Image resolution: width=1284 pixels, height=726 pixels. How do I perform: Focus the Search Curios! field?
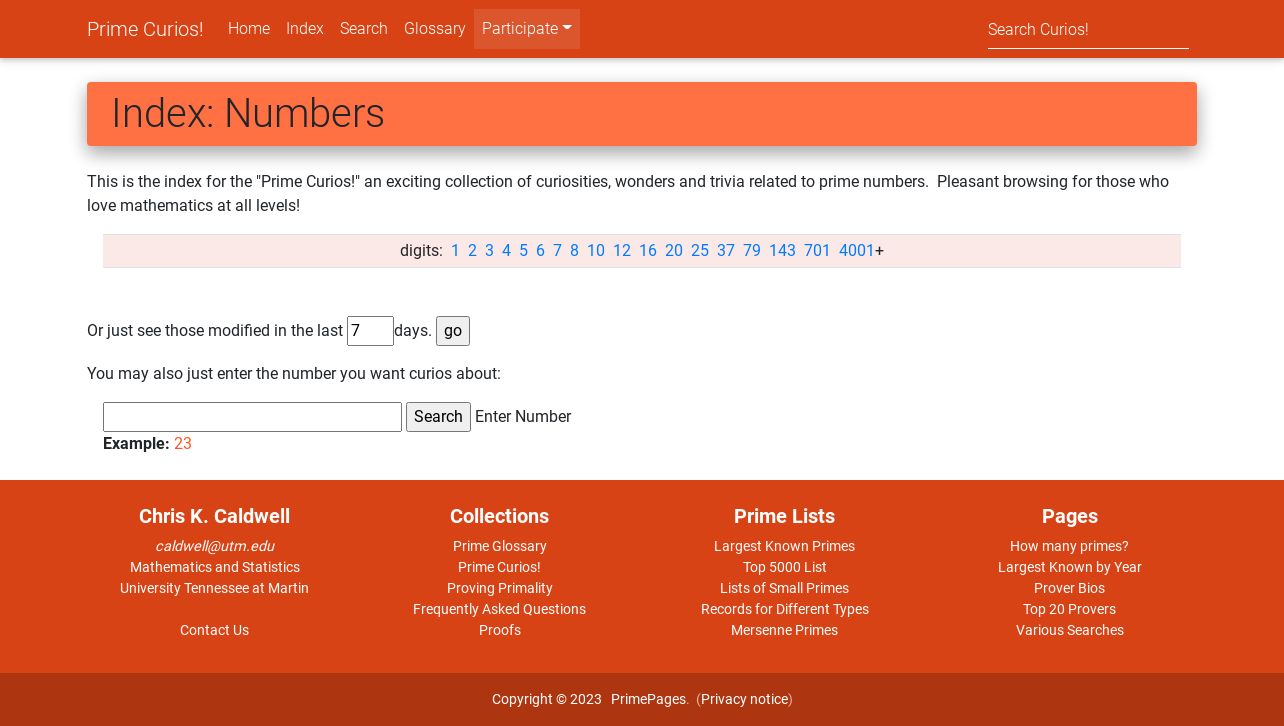coord(1088,30)
